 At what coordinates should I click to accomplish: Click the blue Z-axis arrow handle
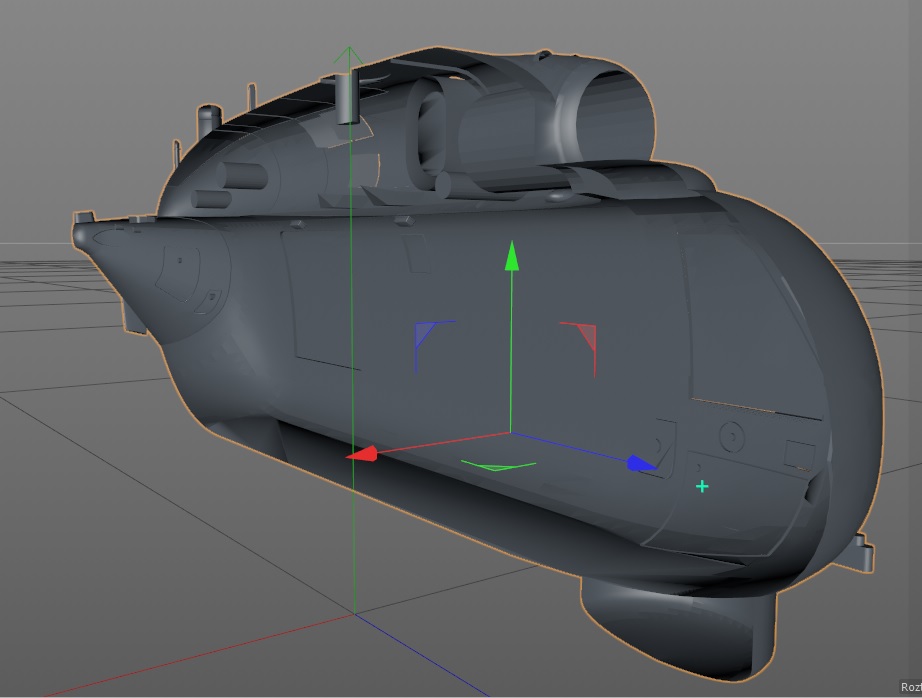click(642, 464)
